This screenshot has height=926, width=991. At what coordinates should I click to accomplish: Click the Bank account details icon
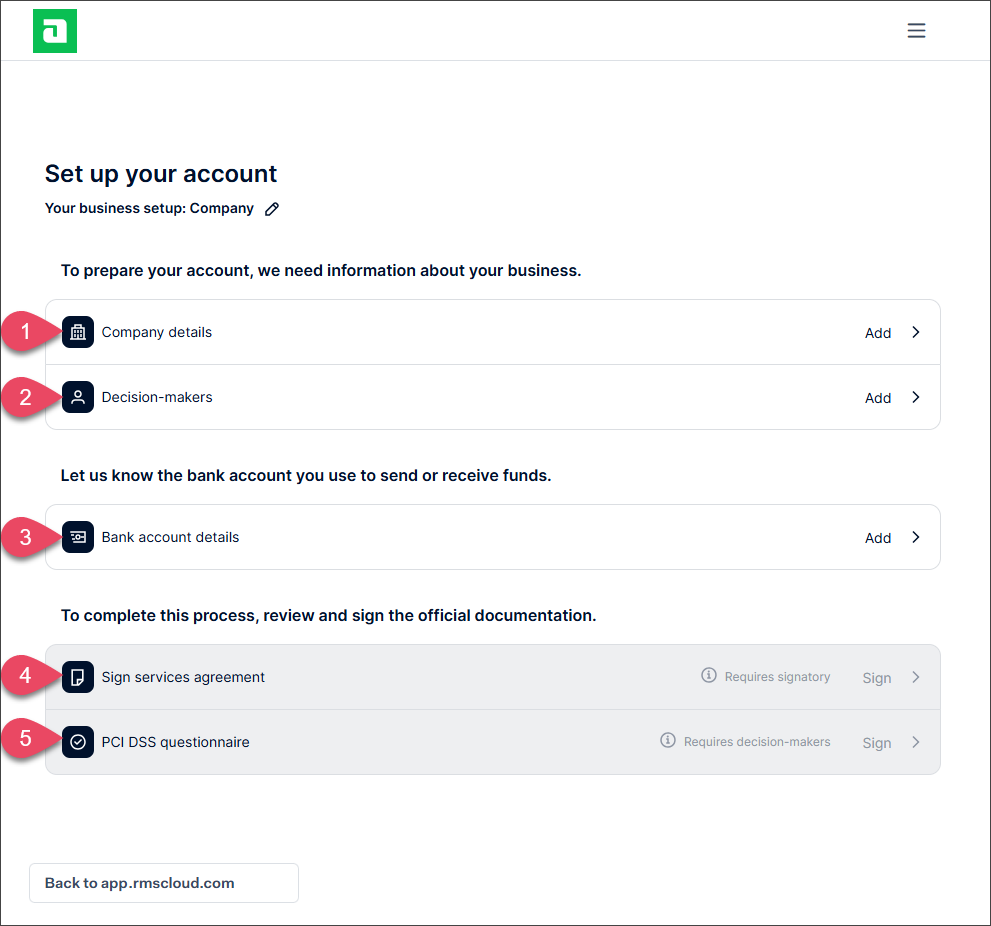coord(78,537)
